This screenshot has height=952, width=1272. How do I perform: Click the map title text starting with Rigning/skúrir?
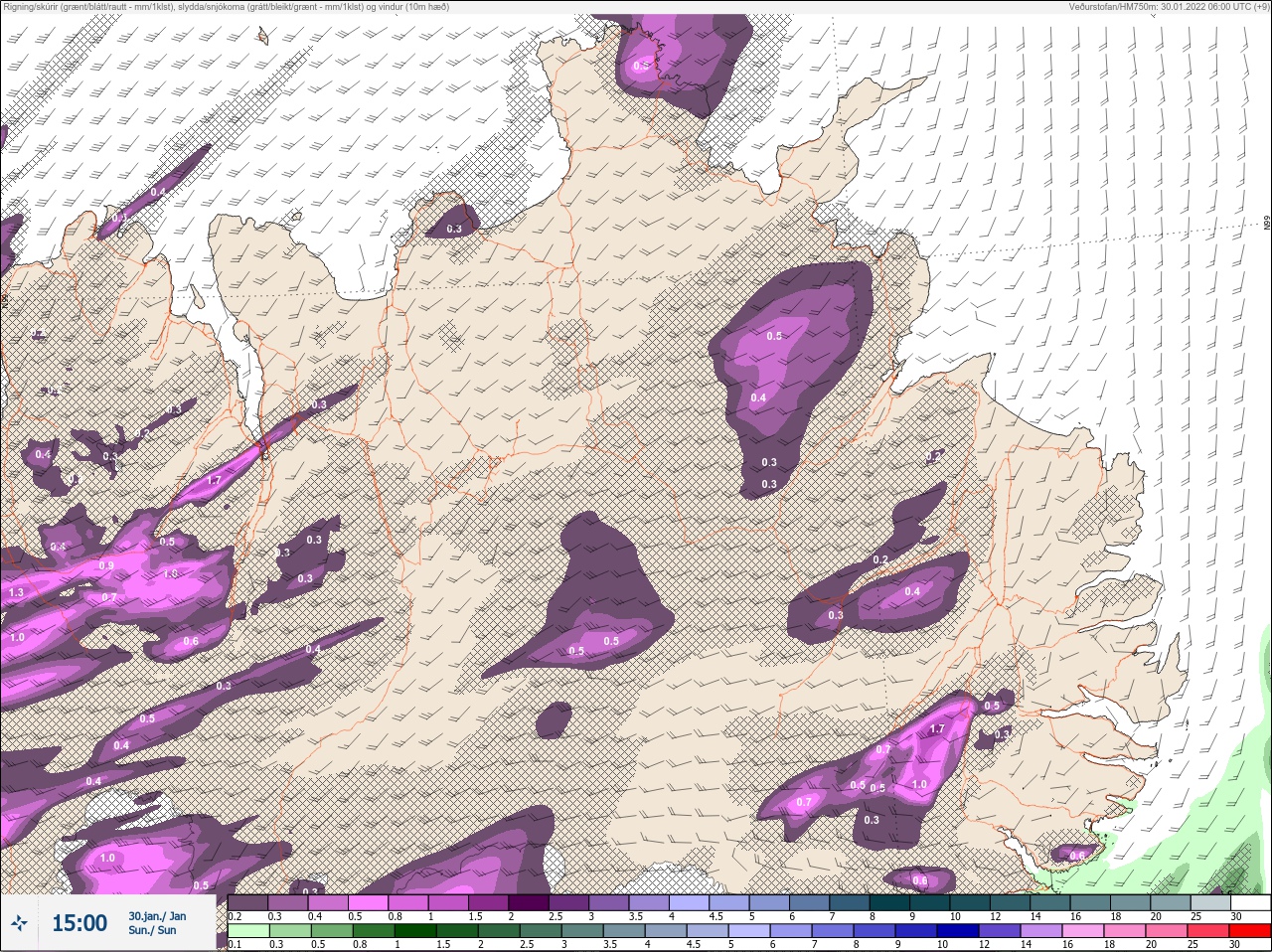tap(225, 7)
